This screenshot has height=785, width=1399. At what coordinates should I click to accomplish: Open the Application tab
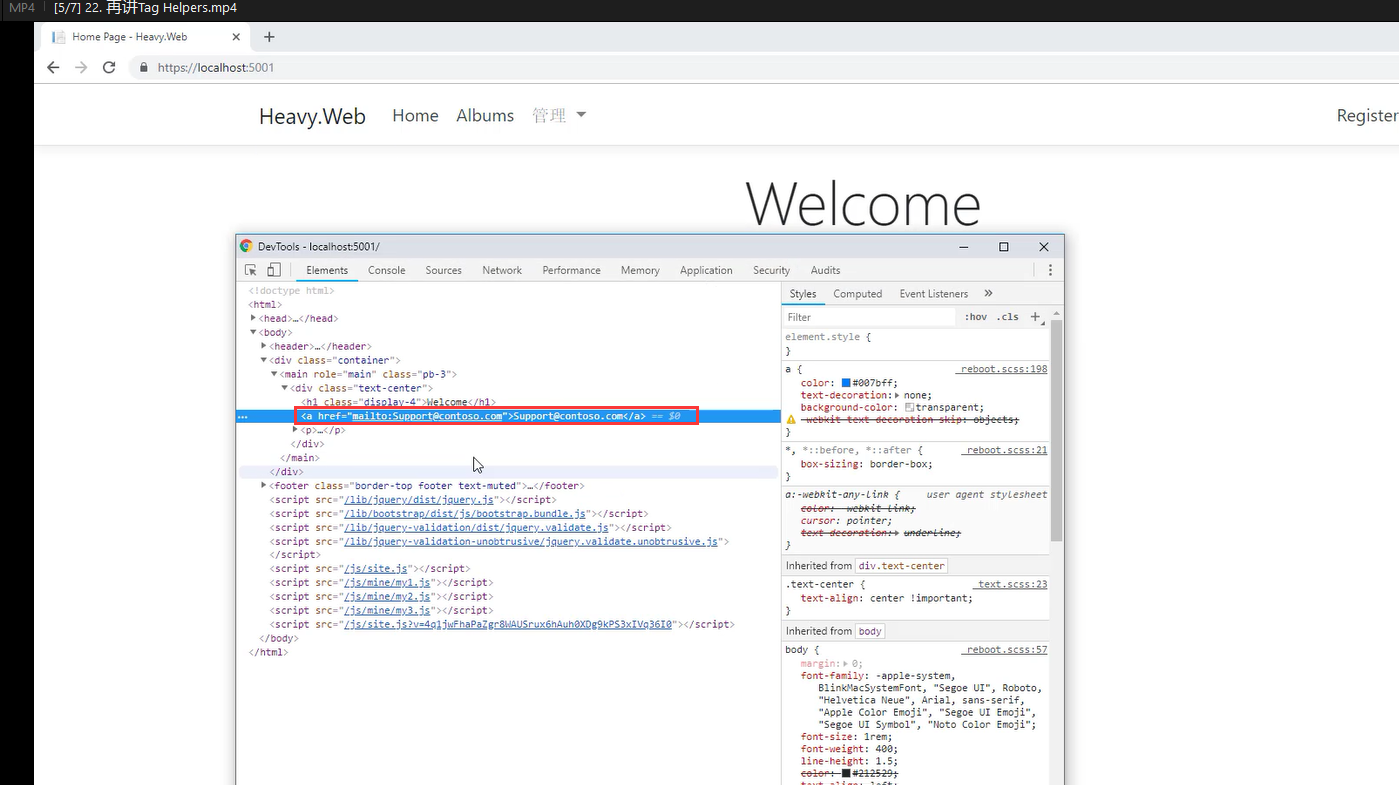tap(706, 270)
